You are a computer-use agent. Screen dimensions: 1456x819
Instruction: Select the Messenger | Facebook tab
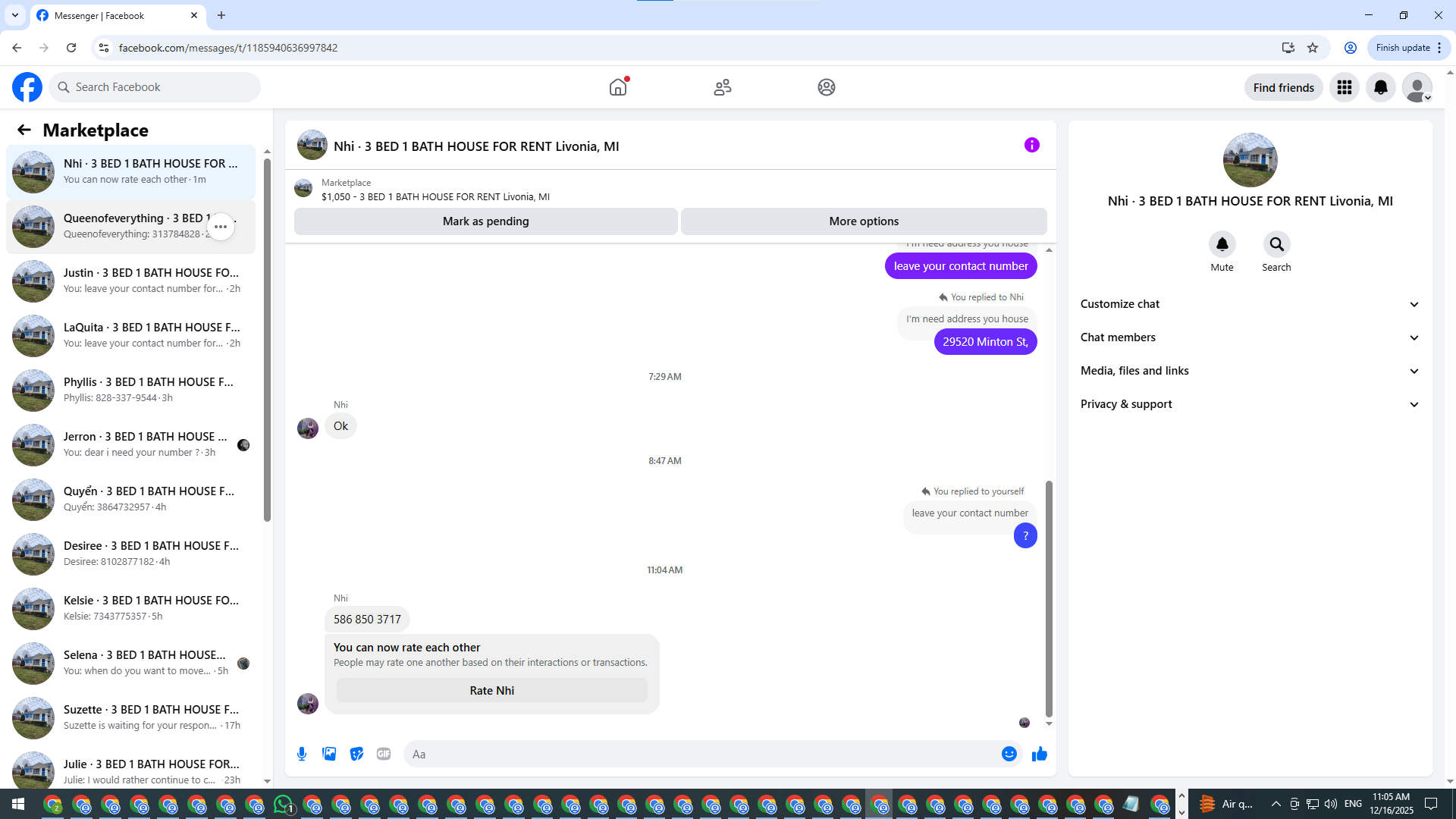click(118, 15)
